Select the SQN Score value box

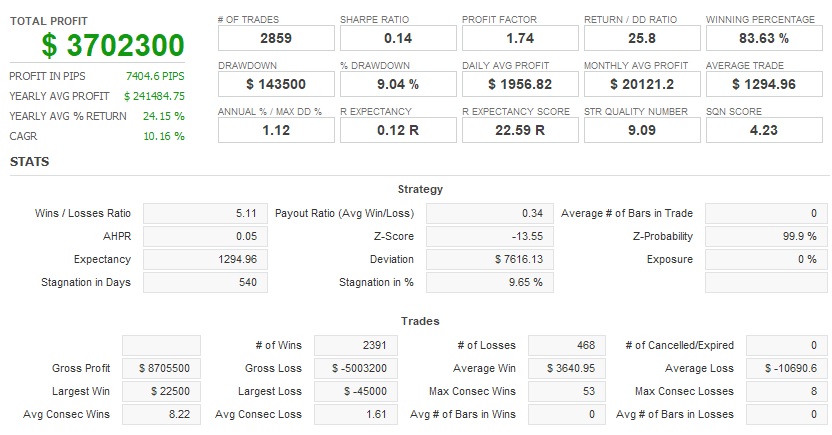763,129
